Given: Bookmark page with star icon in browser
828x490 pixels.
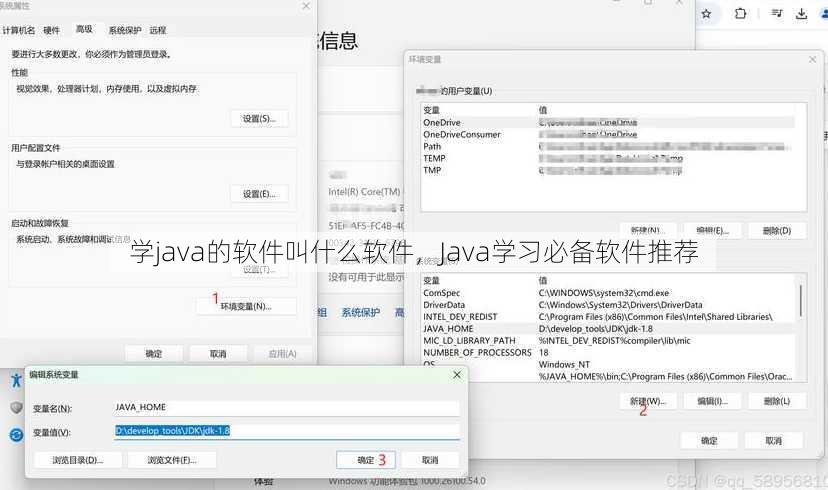Looking at the screenshot, I should (706, 14).
